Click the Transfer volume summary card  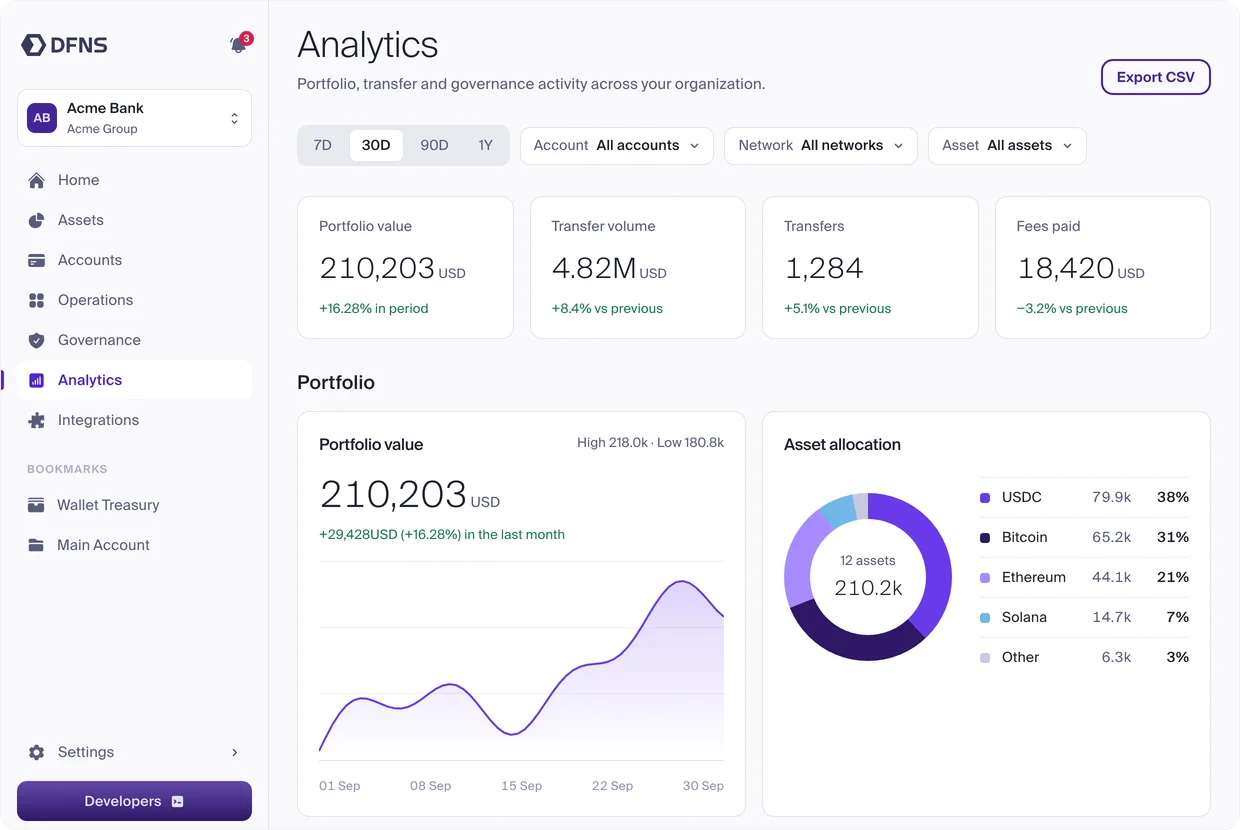click(638, 267)
